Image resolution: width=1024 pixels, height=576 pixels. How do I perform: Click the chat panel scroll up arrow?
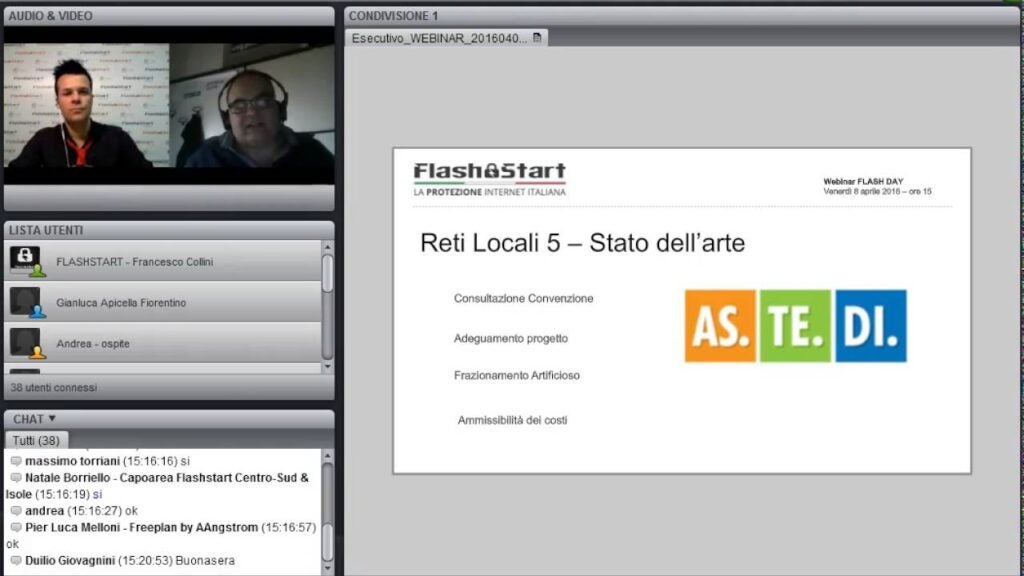(x=328, y=455)
